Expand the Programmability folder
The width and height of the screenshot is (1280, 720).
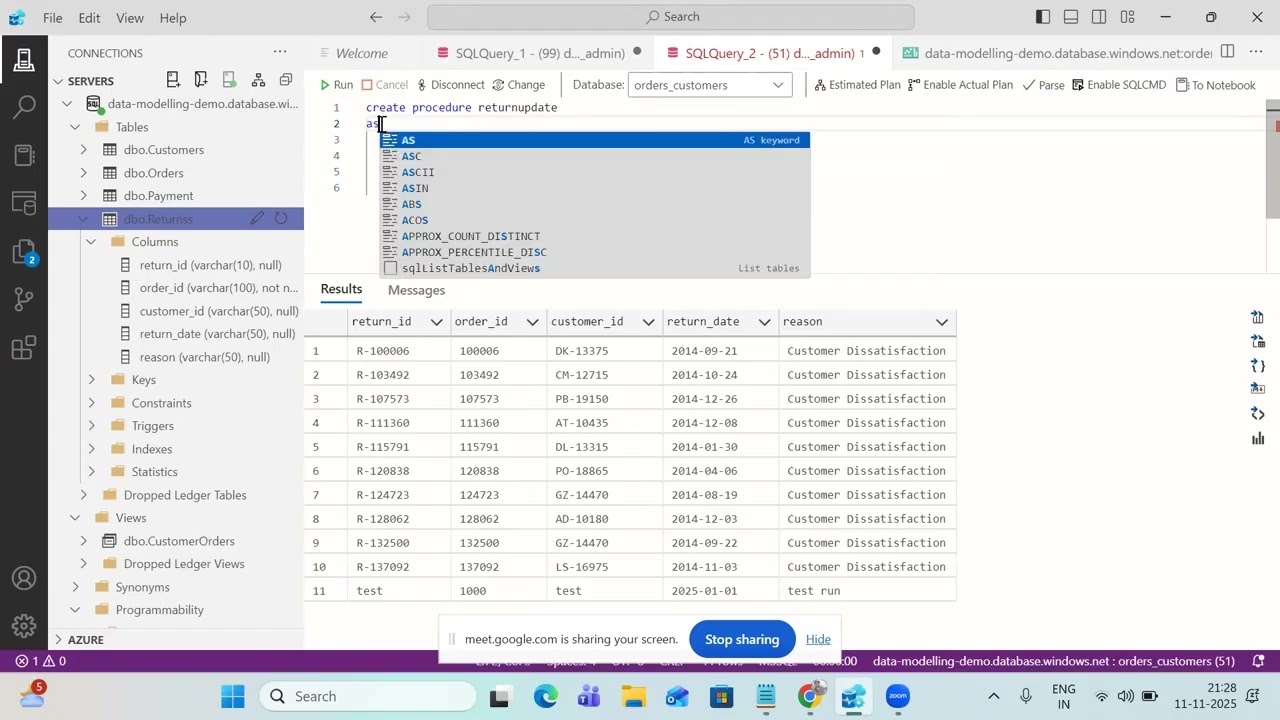tap(75, 610)
